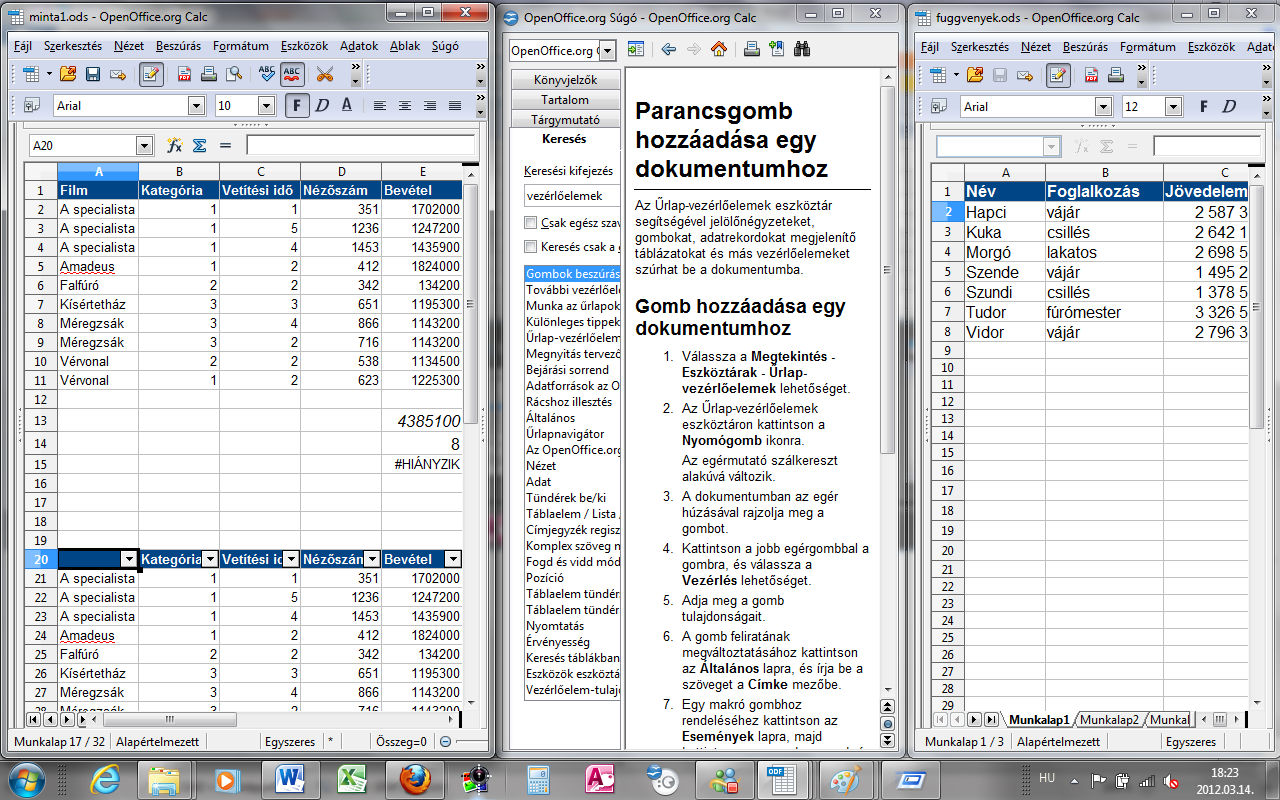Toggle bold F button in minta1.ods

[x=297, y=105]
